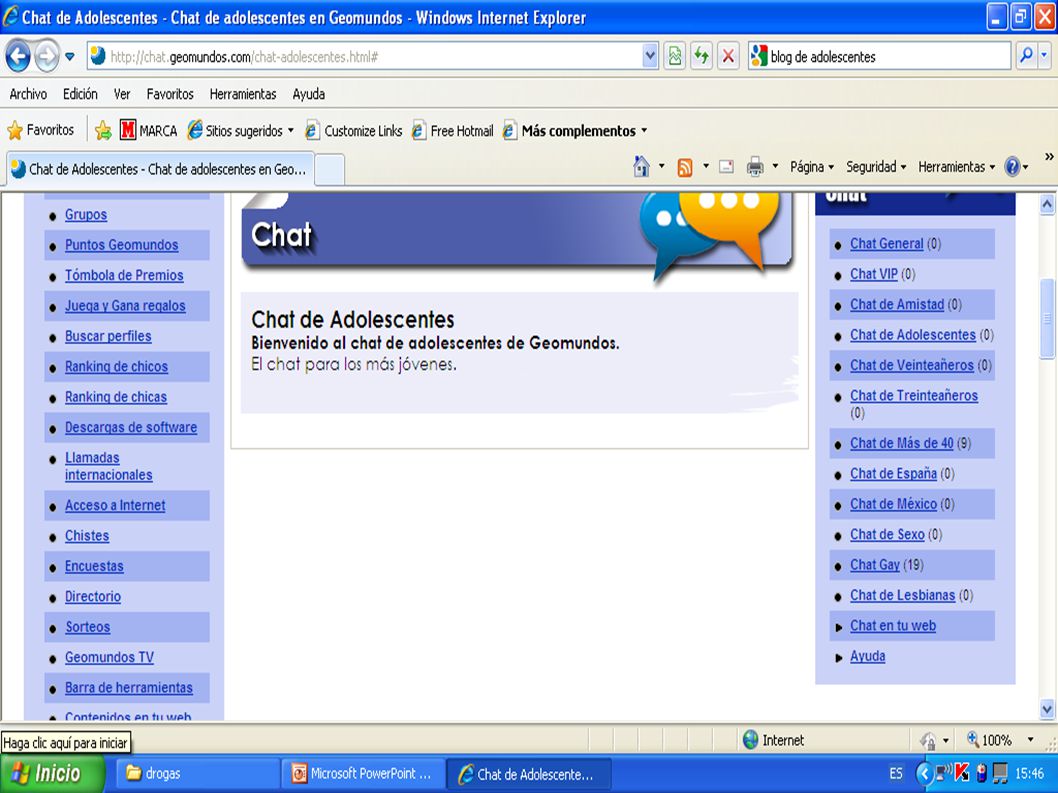Click the RSS feeds icon
Viewport: 1058px width, 793px height.
click(685, 167)
